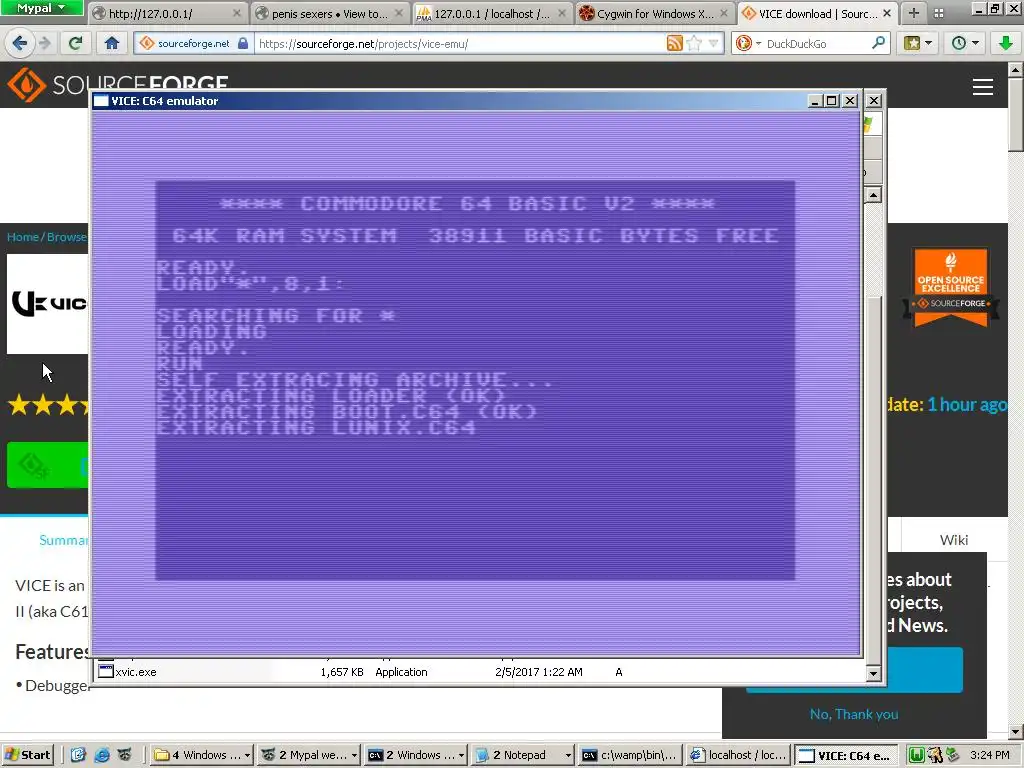Image resolution: width=1024 pixels, height=768 pixels.
Task: Click the safely remove hardware tray icon
Action: click(x=952, y=754)
